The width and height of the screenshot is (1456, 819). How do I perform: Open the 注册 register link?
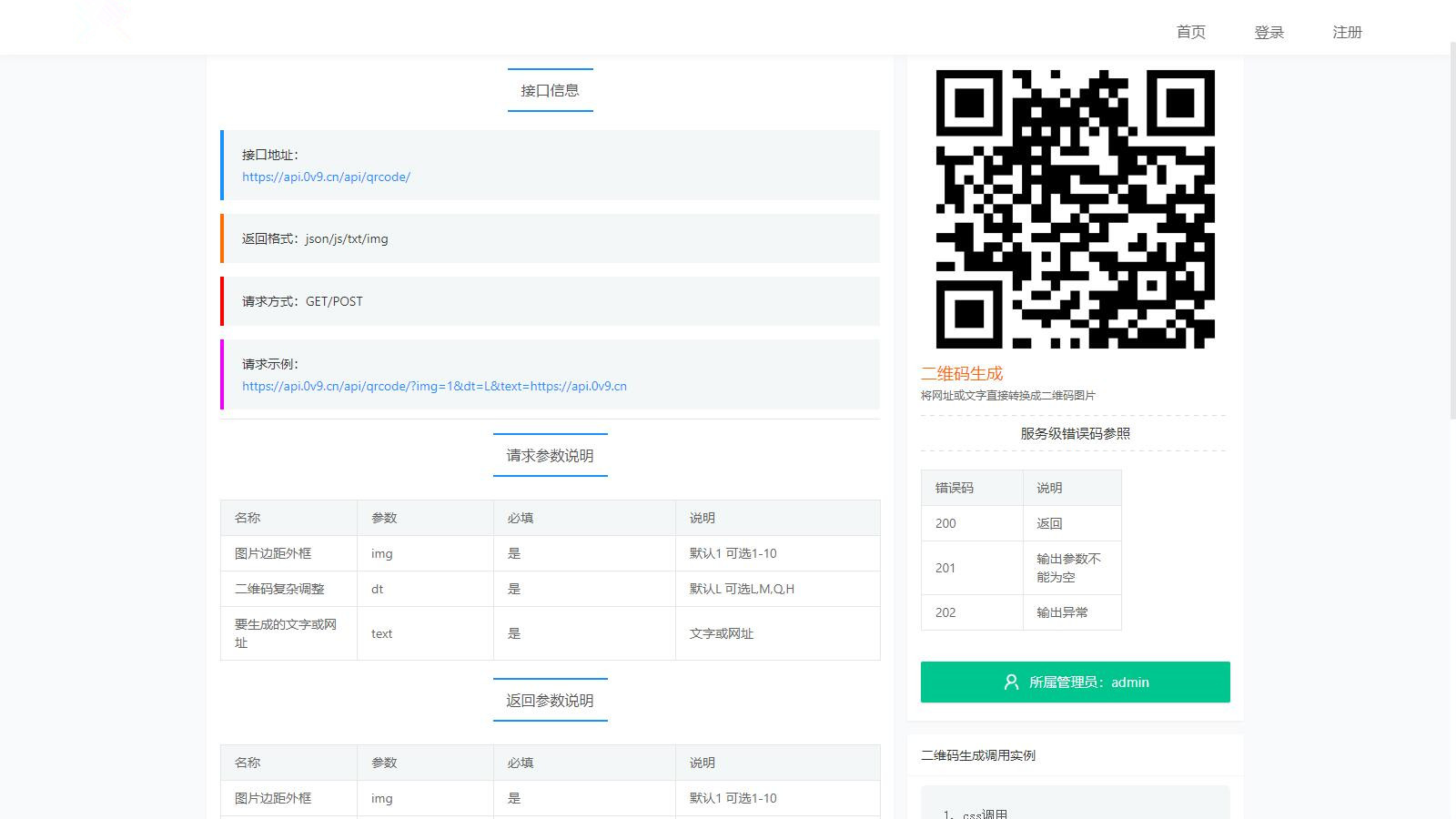1347,32
